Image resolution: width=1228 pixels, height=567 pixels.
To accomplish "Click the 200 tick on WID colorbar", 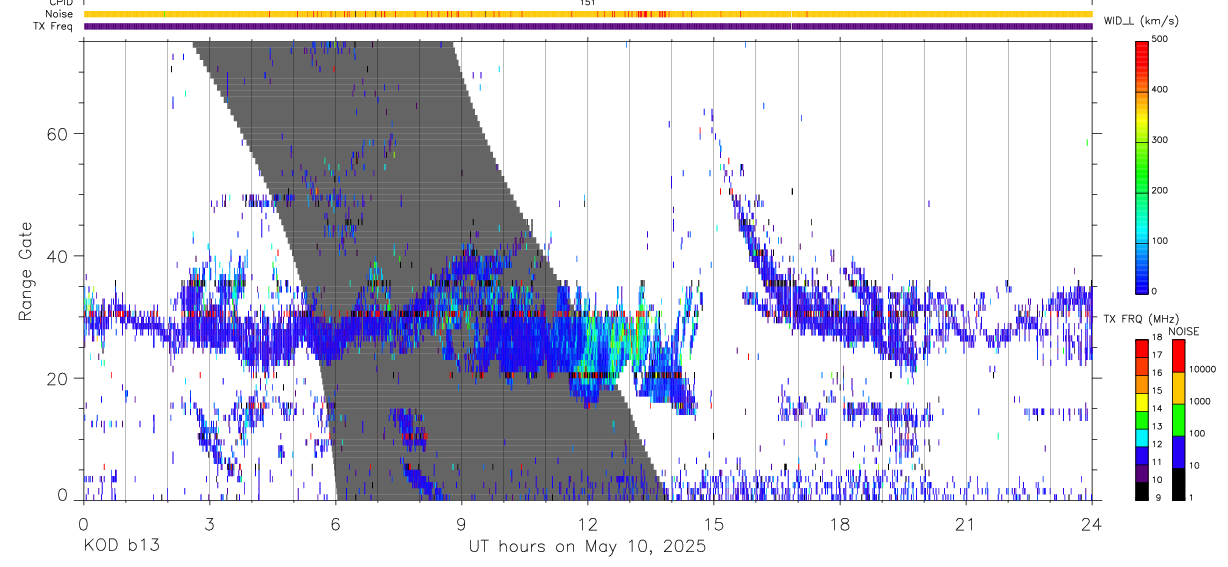I will [1161, 190].
